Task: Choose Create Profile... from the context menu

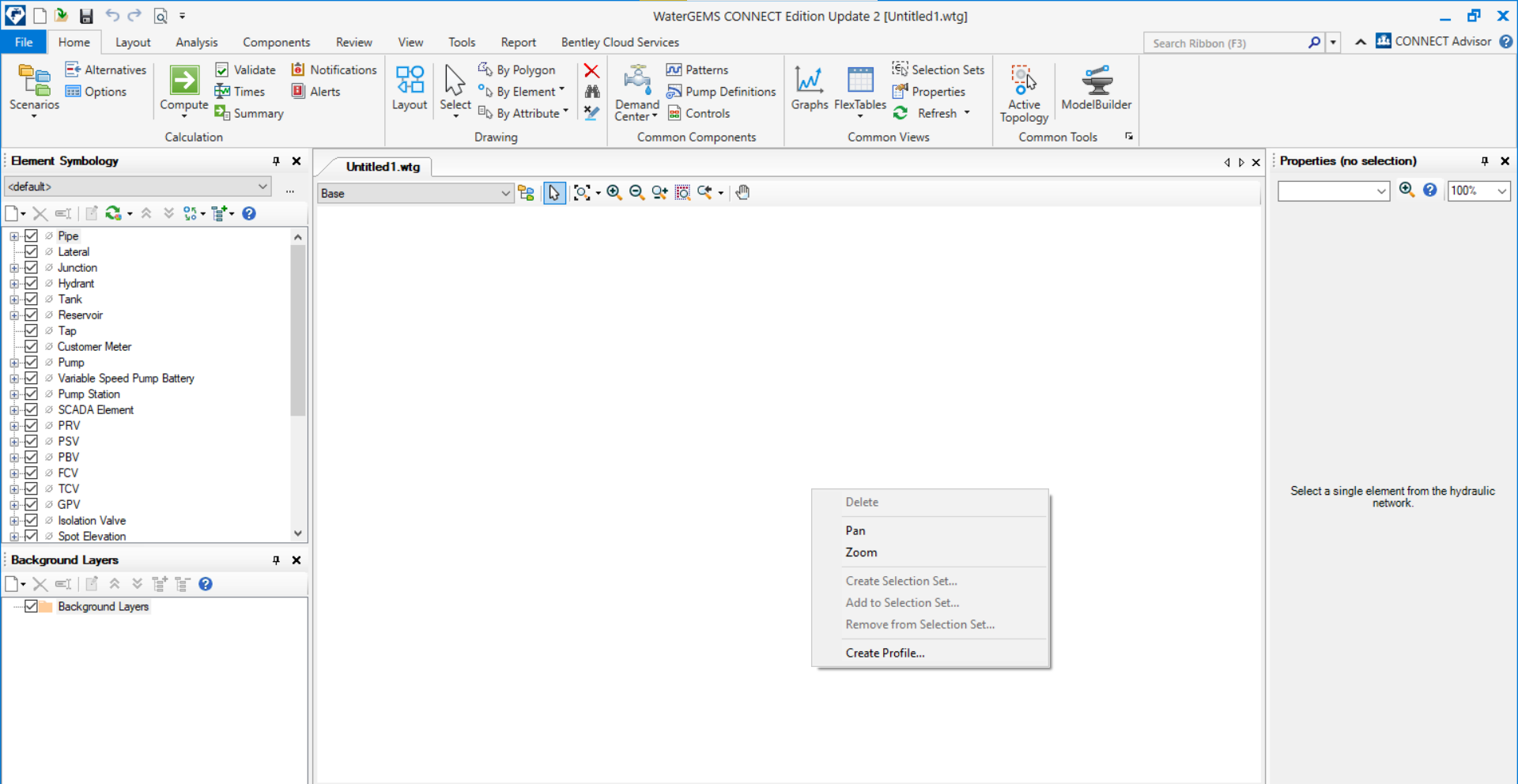Action: pyautogui.click(x=885, y=653)
